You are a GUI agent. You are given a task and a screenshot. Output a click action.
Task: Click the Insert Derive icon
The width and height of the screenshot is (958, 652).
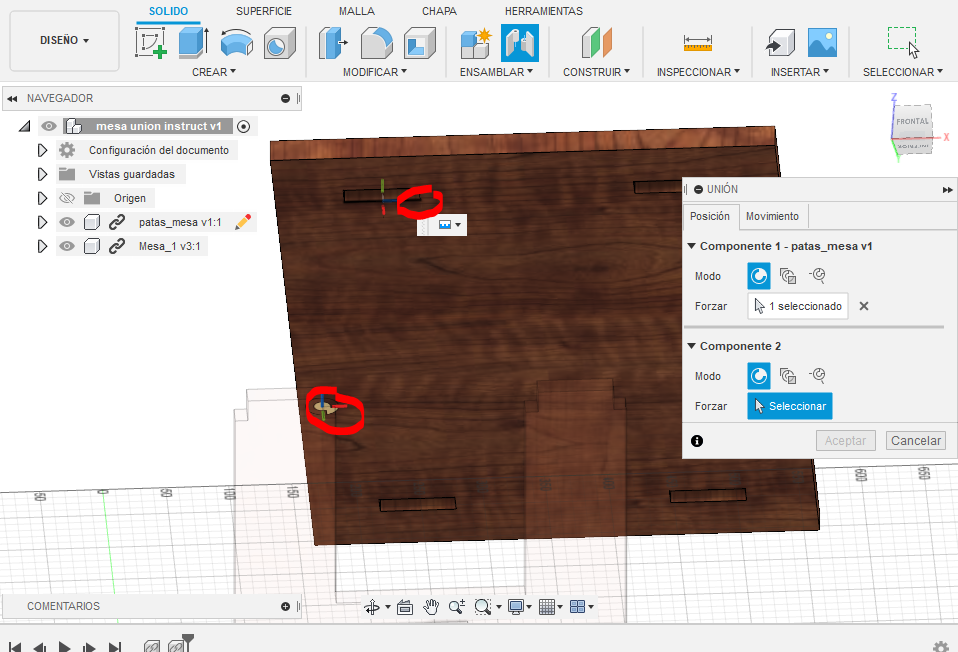[780, 43]
